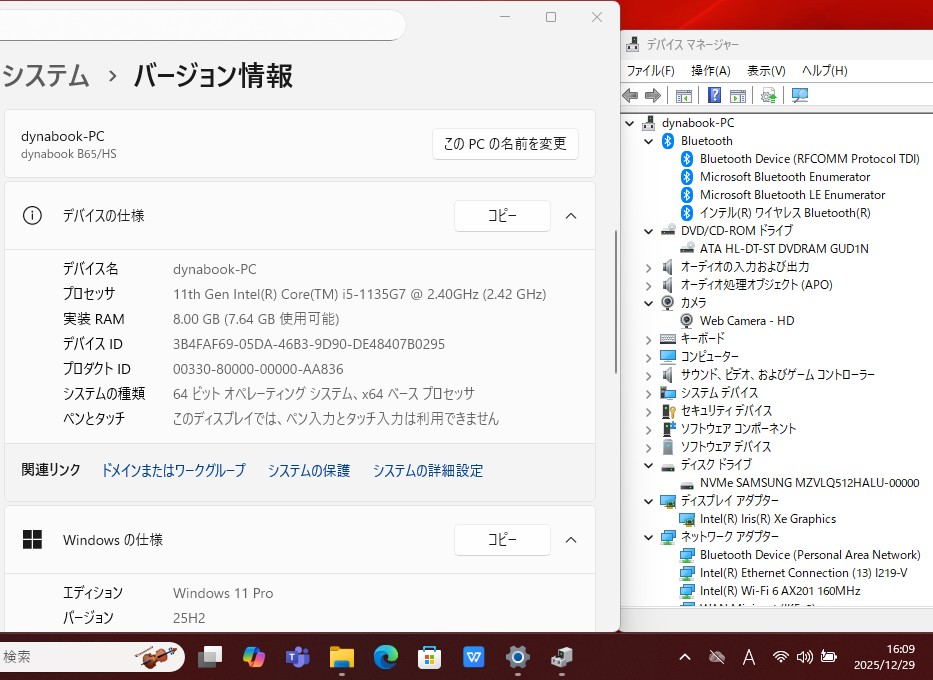This screenshot has height=680, width=933.
Task: Open the 表示(V) menu
Action: 766,71
